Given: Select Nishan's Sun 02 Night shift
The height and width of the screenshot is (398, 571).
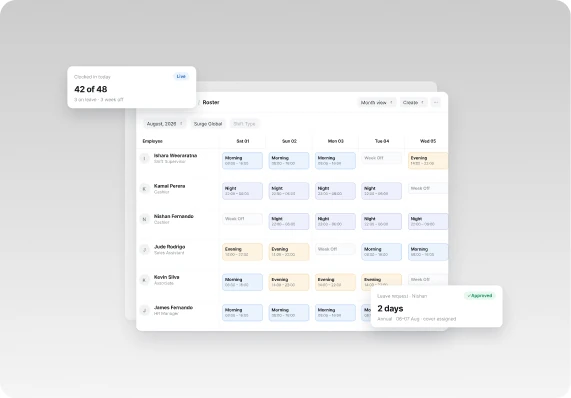Looking at the screenshot, I should 289,221.
